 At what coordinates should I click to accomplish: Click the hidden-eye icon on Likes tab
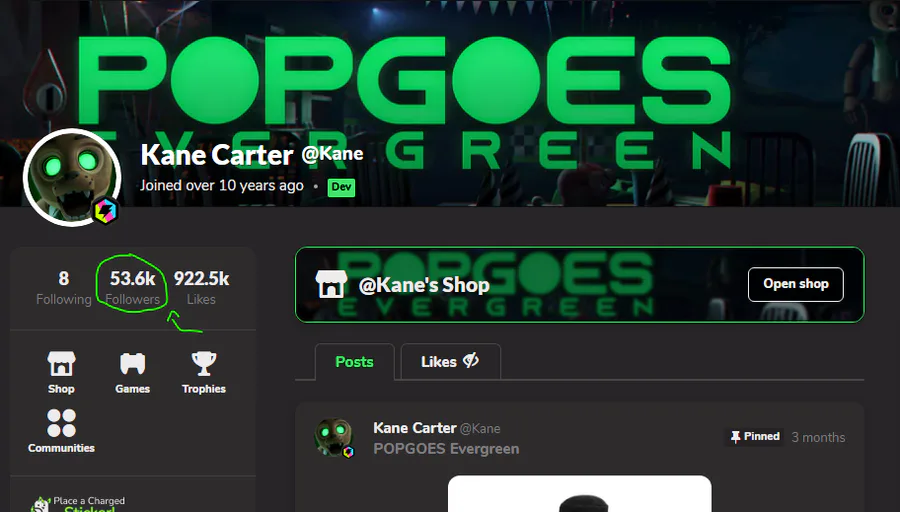[x=471, y=361]
